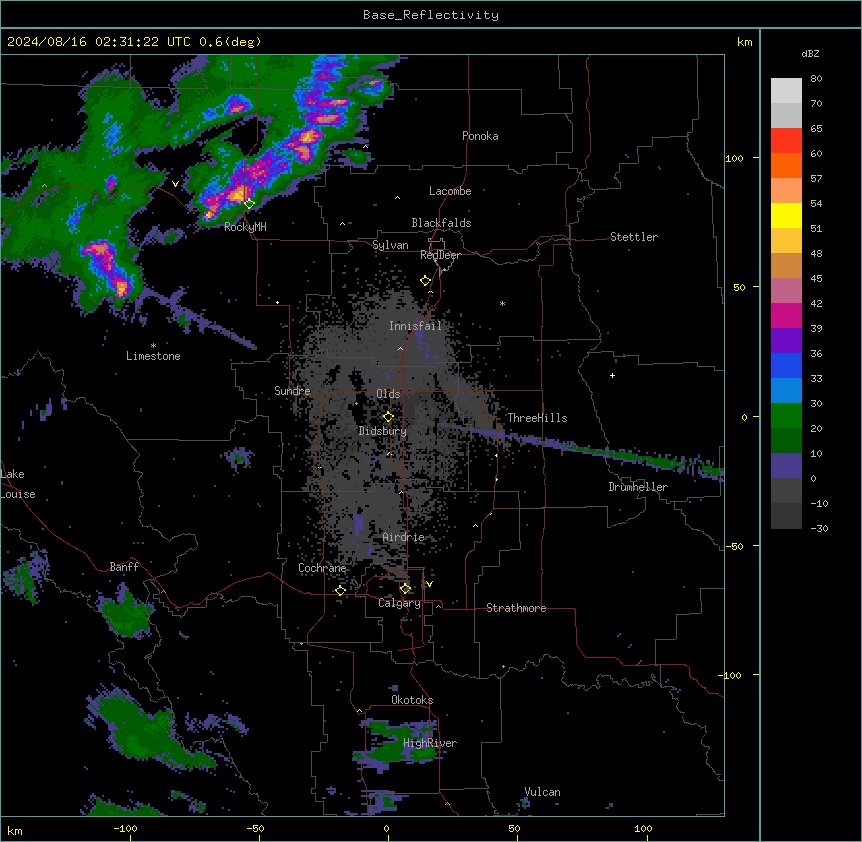Click the RockyMH label
This screenshot has width=862, height=842.
tap(245, 227)
